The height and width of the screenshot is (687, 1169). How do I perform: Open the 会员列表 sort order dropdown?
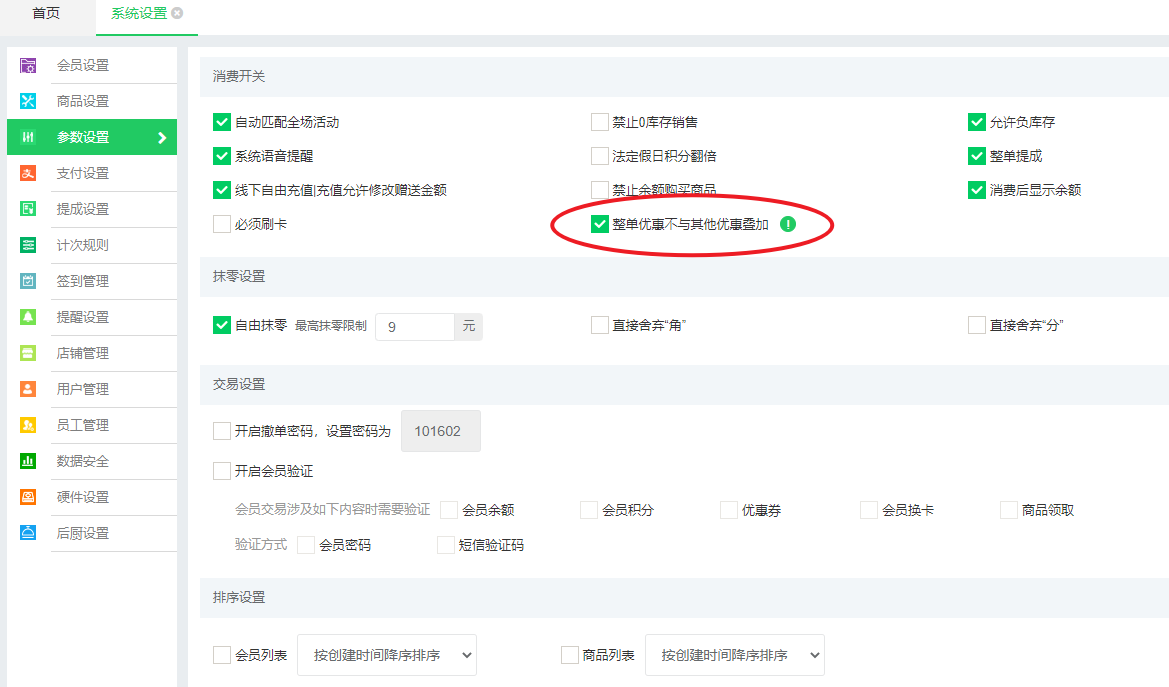[386, 656]
